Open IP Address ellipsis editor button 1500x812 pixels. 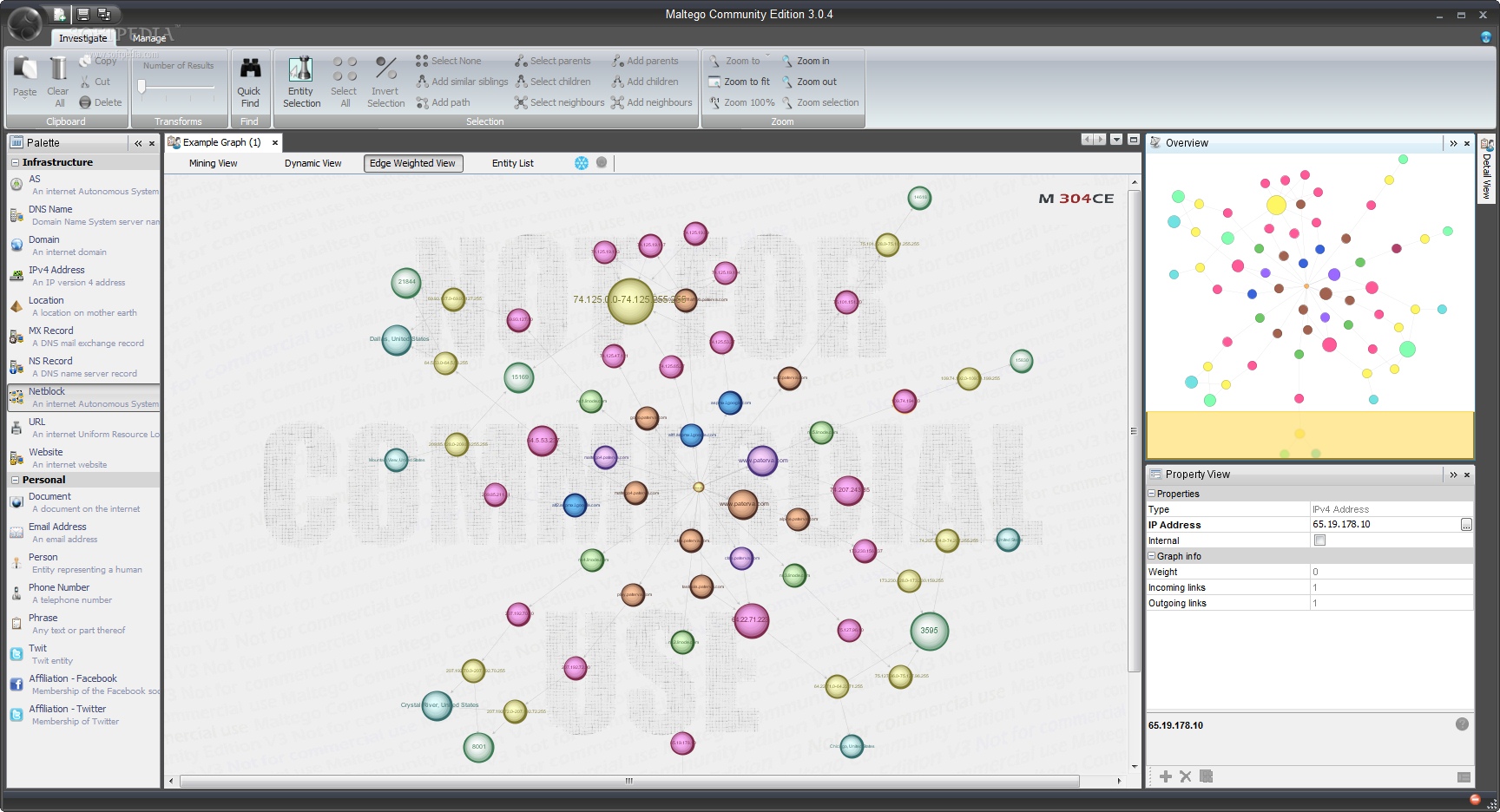[x=1466, y=525]
